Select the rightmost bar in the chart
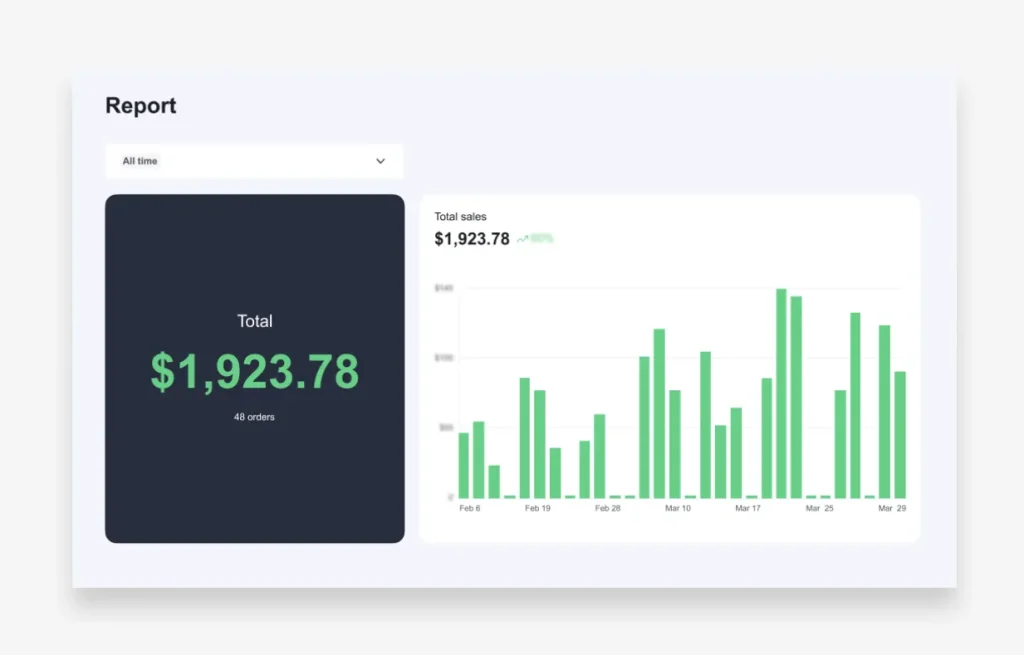1024x655 pixels. [900, 435]
